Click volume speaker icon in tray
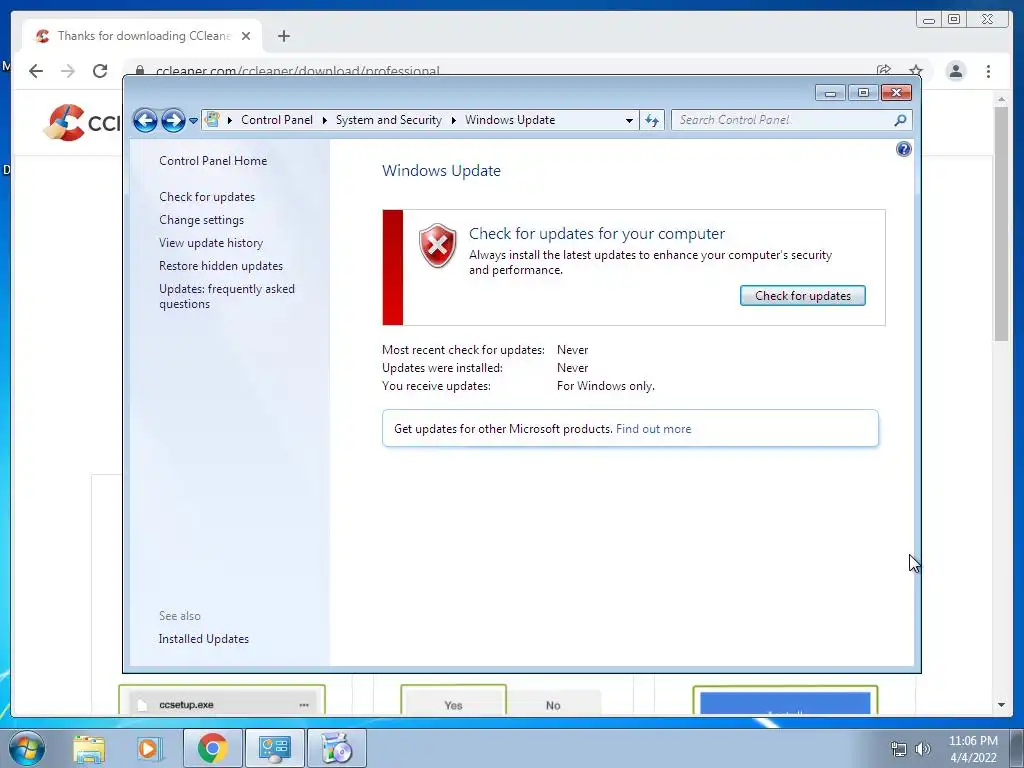This screenshot has width=1024, height=768. click(922, 749)
